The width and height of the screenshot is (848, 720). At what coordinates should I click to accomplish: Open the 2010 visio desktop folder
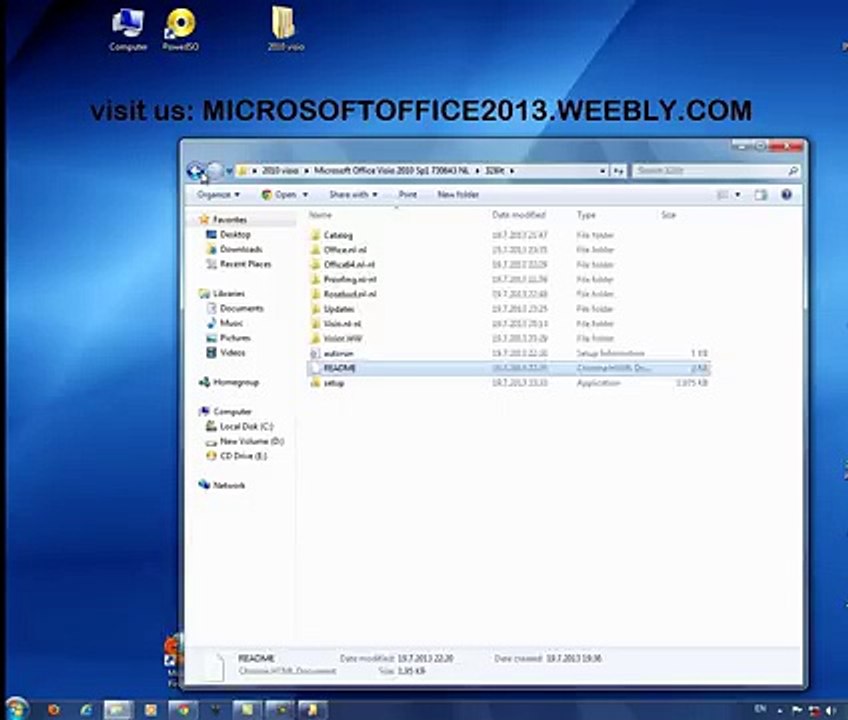tap(285, 29)
